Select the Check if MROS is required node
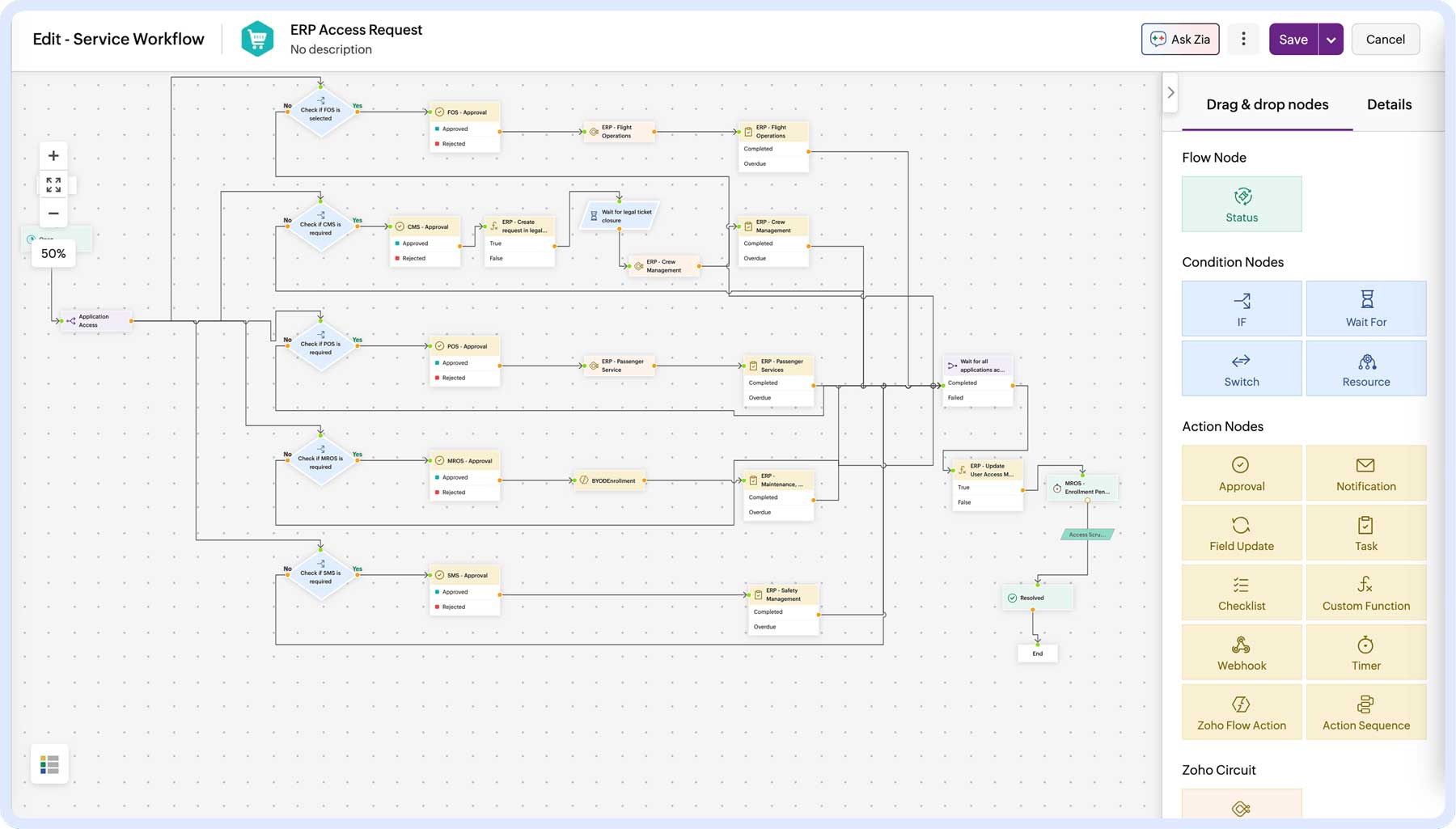 [x=320, y=462]
